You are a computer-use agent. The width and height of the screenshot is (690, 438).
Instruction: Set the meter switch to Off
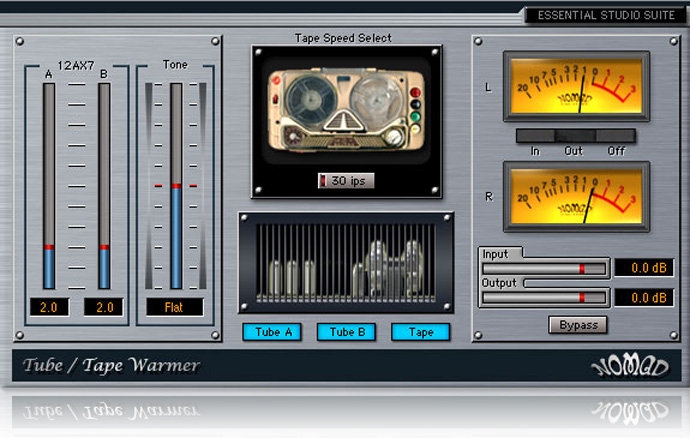[x=615, y=135]
